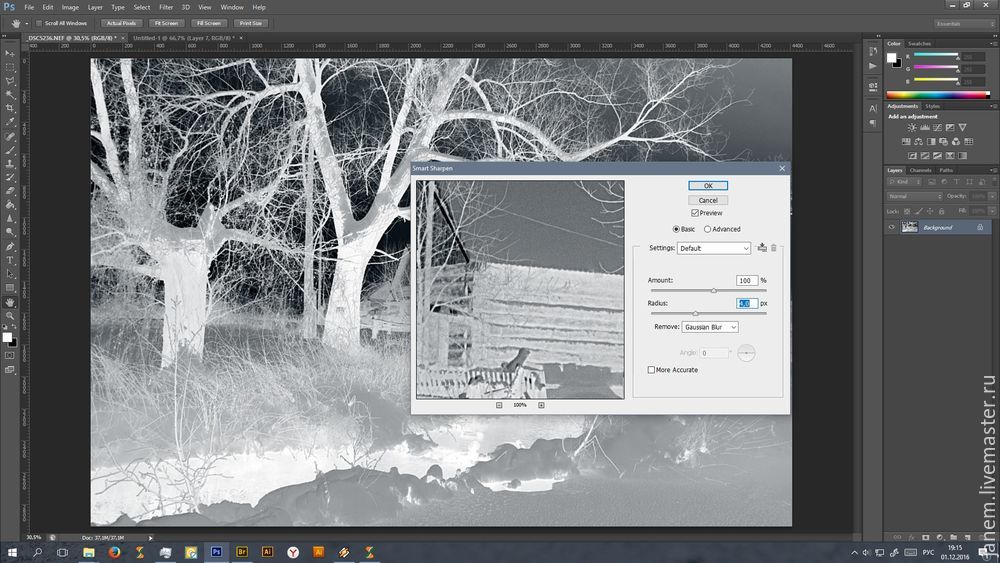Save current sharpen settings preset icon
Viewport: 1000px width, 563px height.
click(761, 247)
